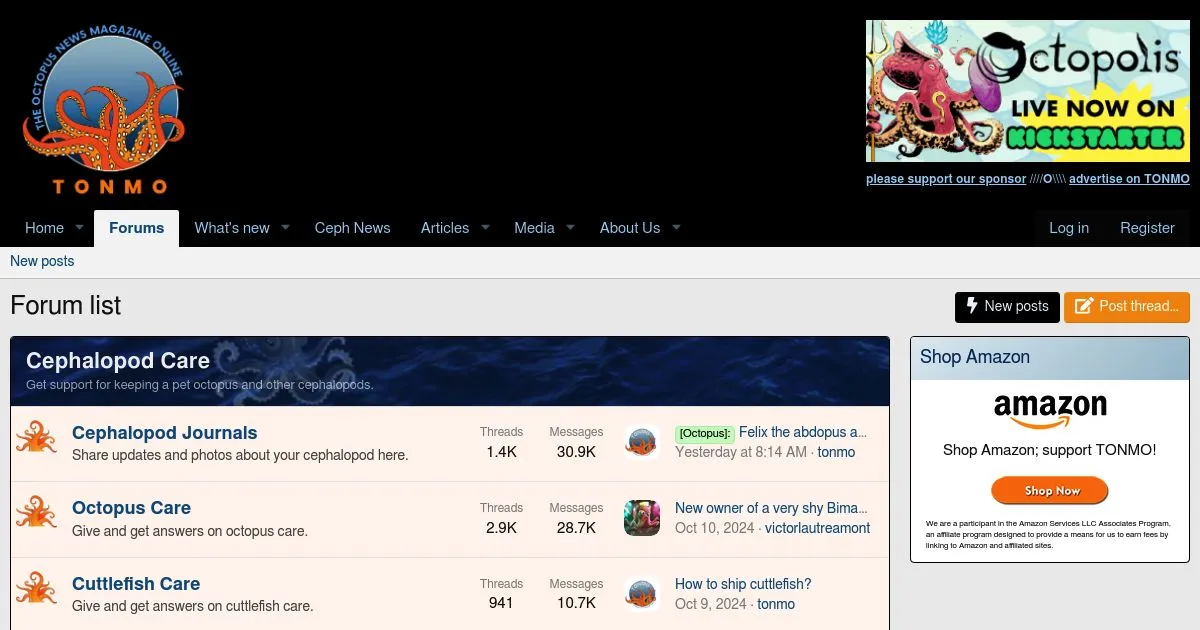Viewport: 1200px width, 630px height.
Task: Open the Media tab
Action: tap(534, 228)
